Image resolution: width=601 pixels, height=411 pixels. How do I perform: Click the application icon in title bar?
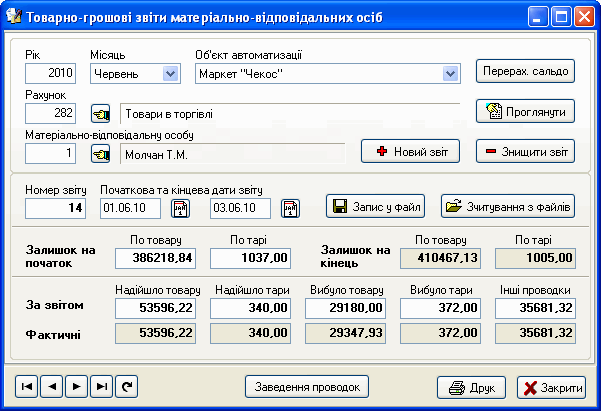14,17
